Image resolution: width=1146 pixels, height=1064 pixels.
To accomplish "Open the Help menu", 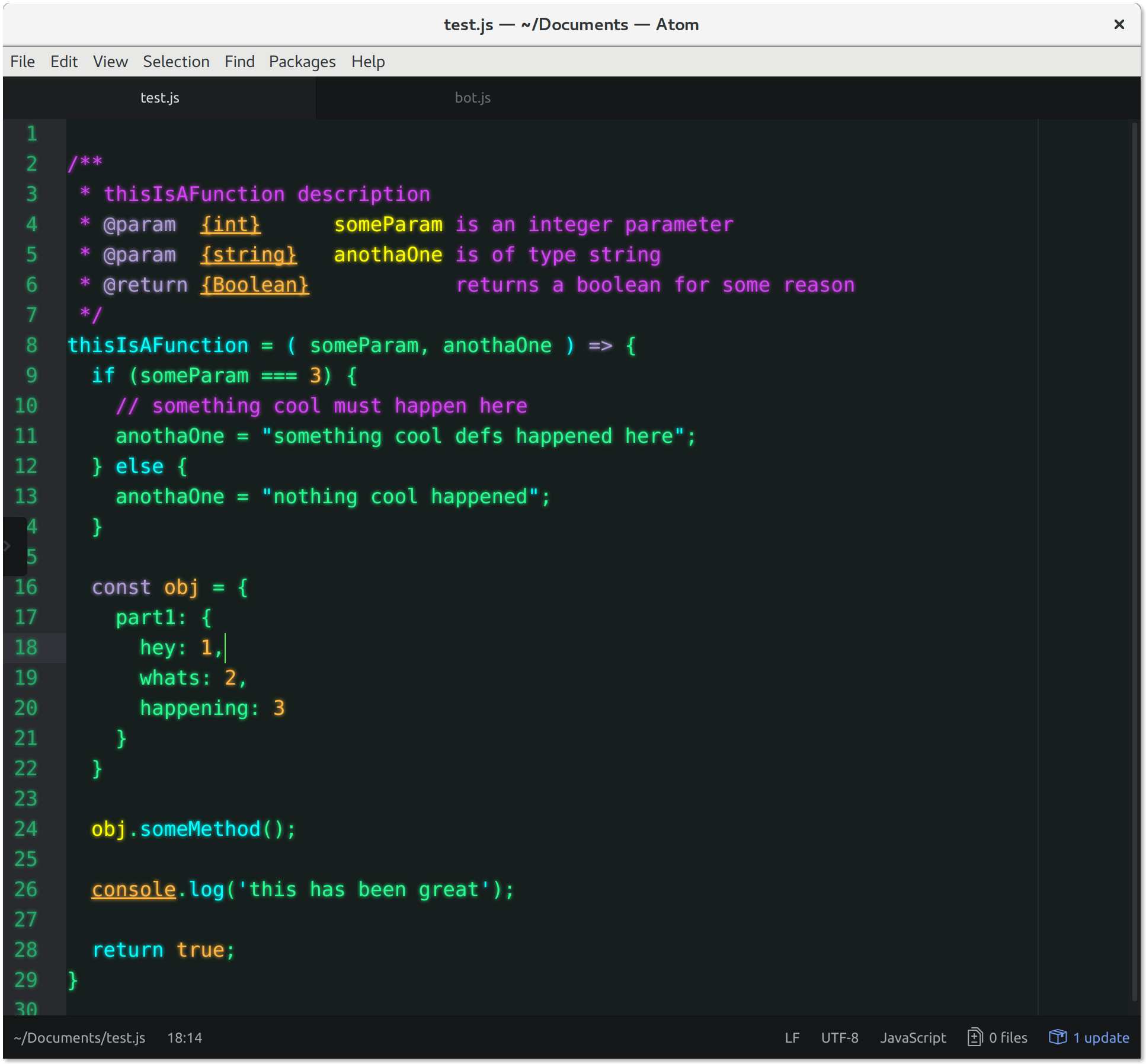I will [x=368, y=62].
